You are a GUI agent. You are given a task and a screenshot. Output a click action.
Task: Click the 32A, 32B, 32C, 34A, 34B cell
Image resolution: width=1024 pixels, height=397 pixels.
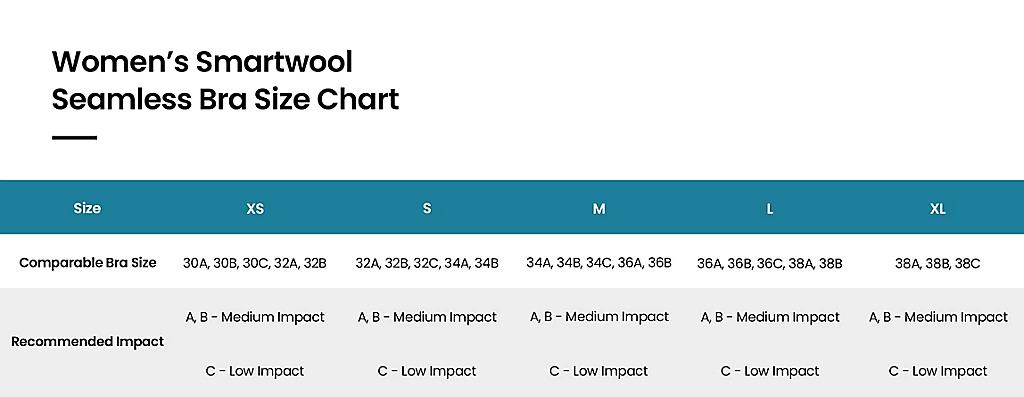(427, 263)
